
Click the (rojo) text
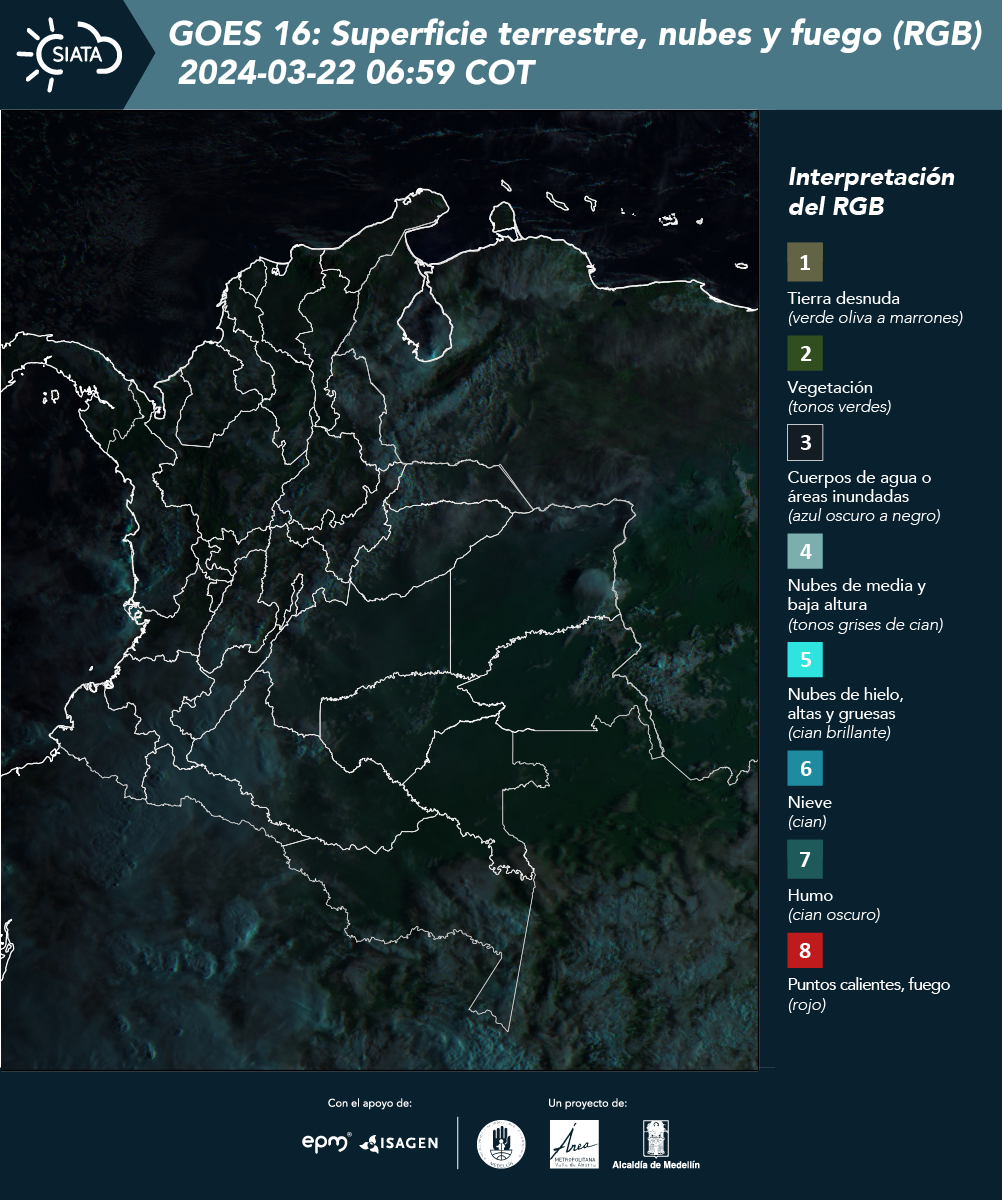tap(807, 1006)
